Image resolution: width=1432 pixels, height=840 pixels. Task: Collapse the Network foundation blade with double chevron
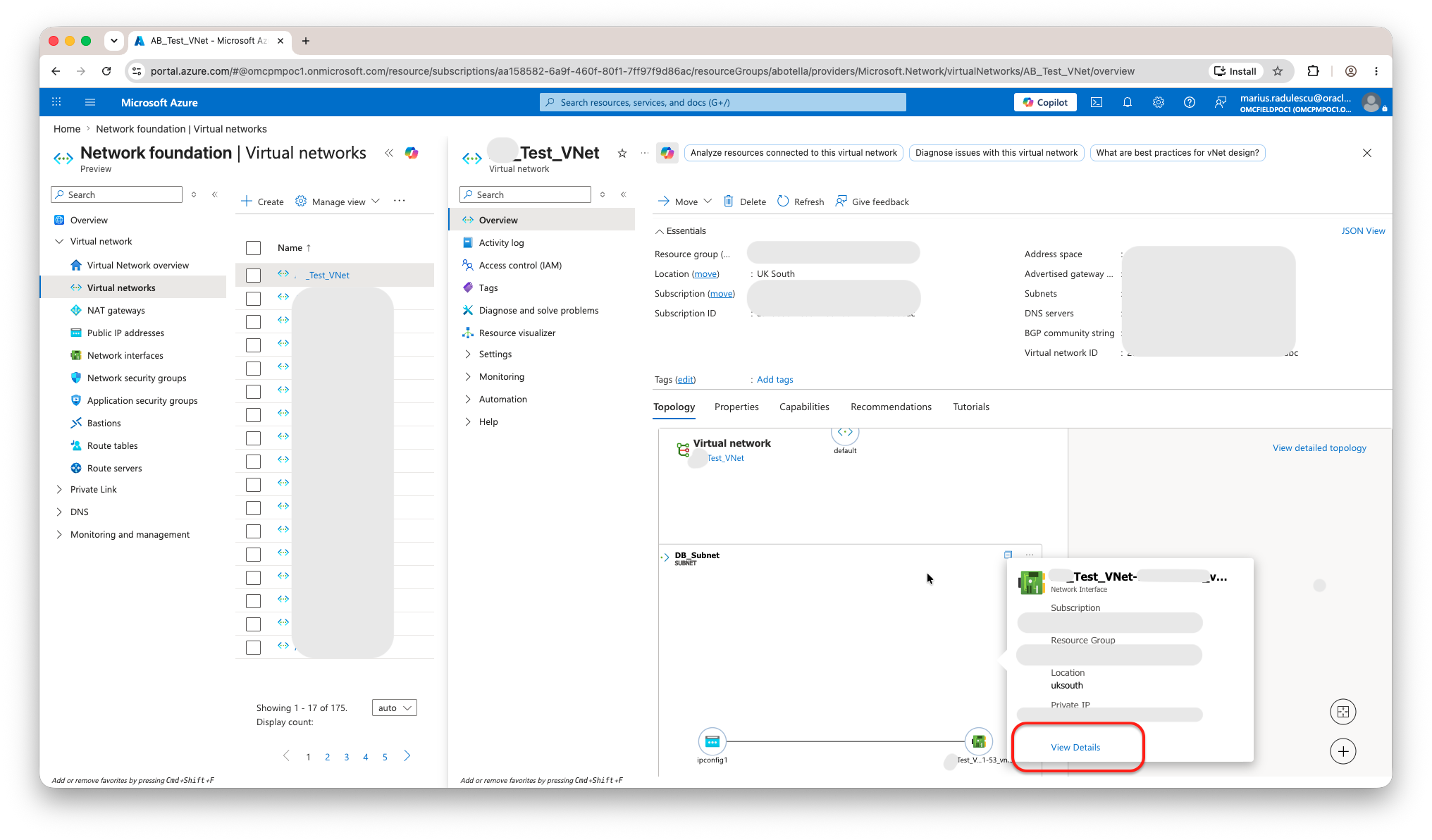[389, 153]
